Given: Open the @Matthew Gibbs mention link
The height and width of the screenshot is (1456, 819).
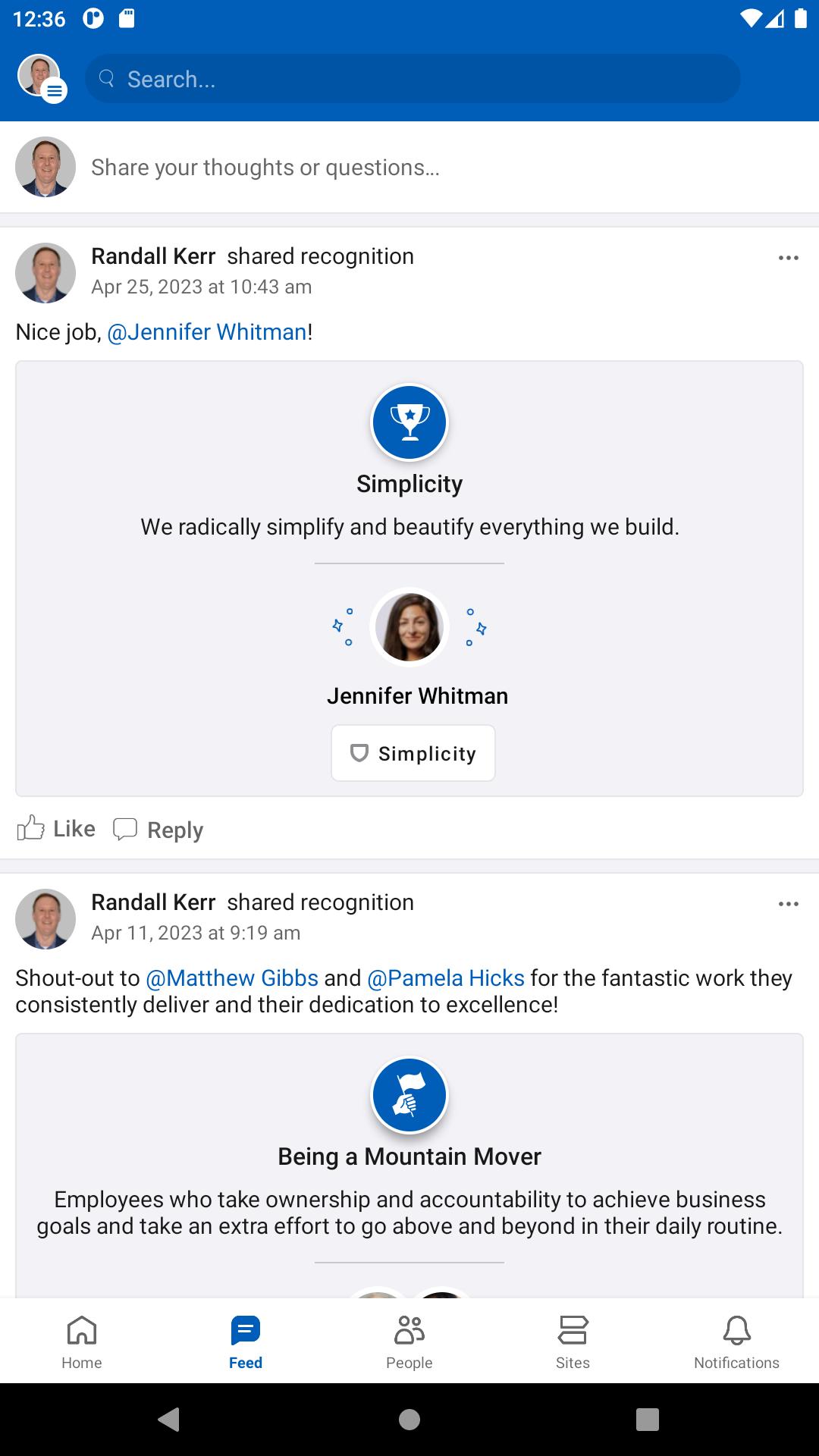Looking at the screenshot, I should tap(232, 978).
